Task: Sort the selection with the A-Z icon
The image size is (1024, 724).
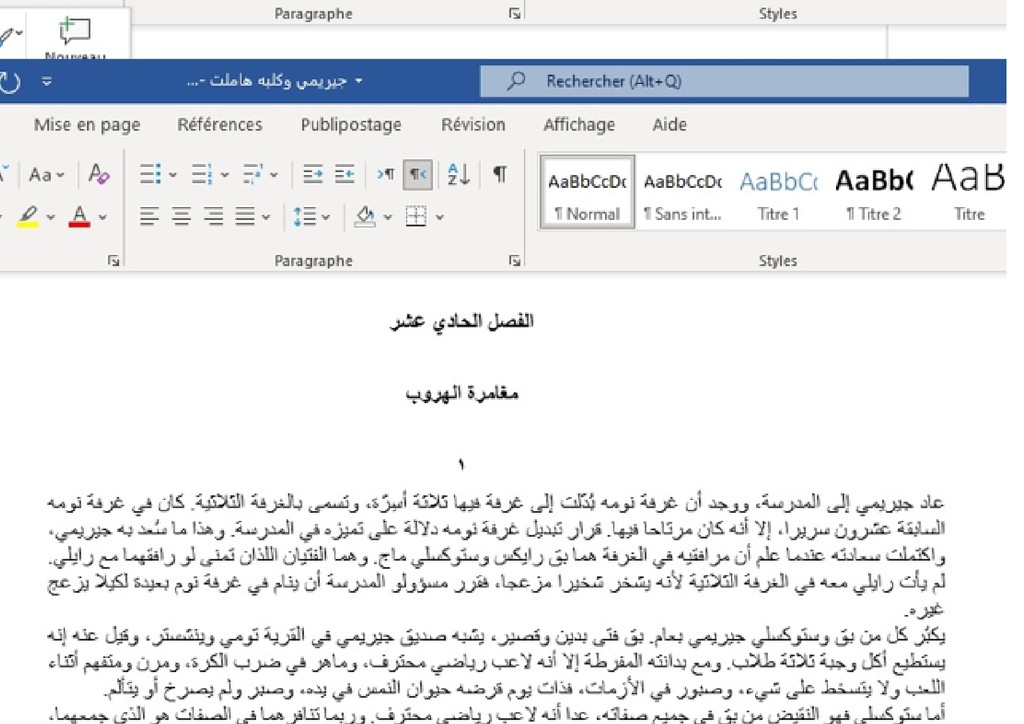Action: coord(458,175)
